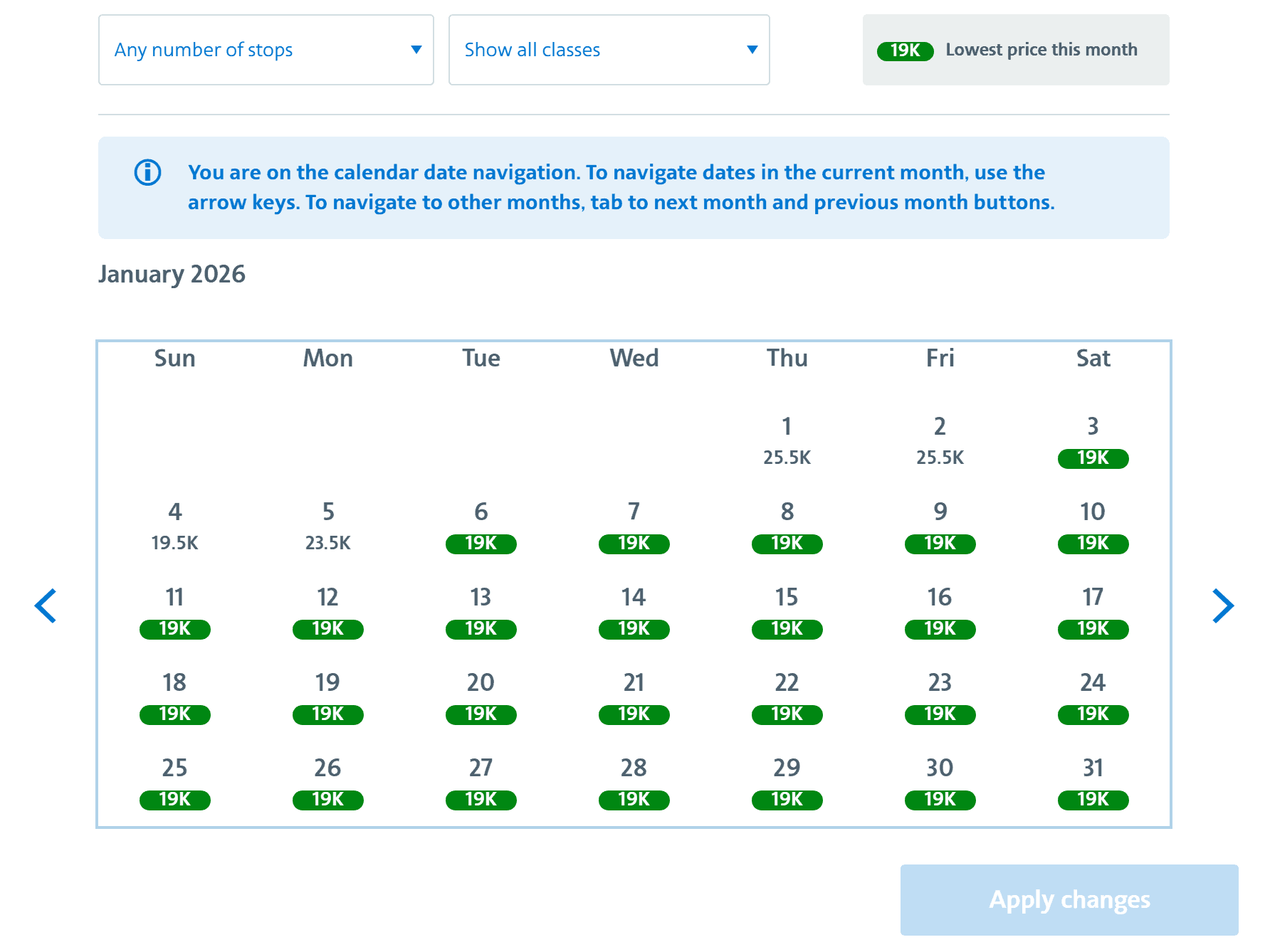This screenshot has width=1270, height=952.
Task: Click the January 2026 heading
Action: [172, 273]
